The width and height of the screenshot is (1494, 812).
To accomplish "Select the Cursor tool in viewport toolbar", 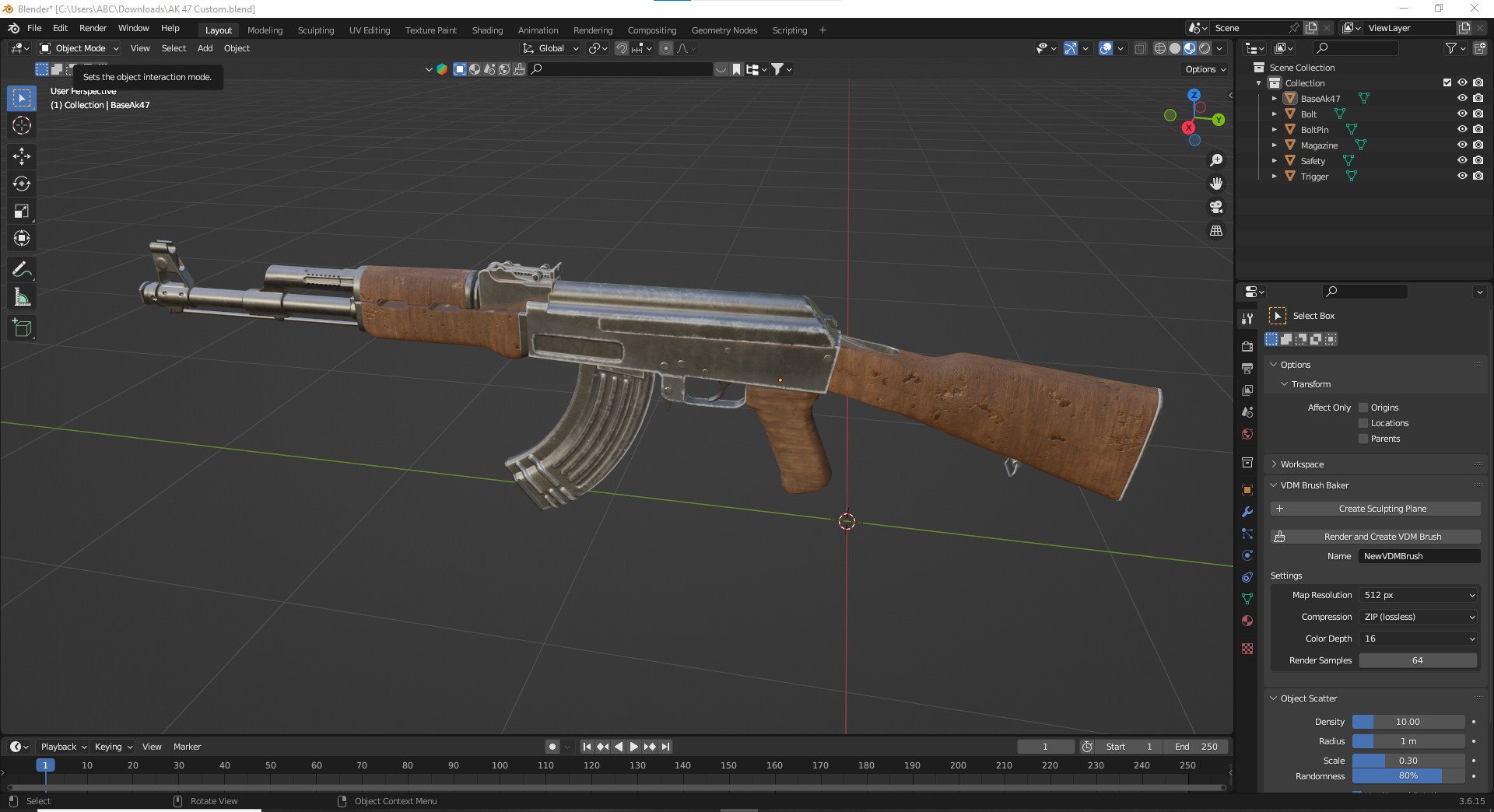I will click(22, 125).
